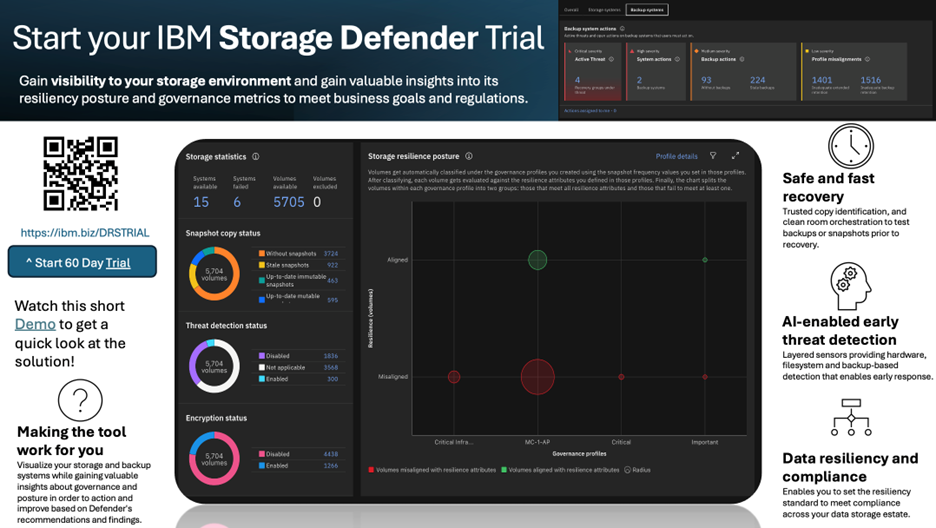Screen dimensions: 936x528
Task: Click the red misaligned Critical Infra bubble
Action: [454, 376]
